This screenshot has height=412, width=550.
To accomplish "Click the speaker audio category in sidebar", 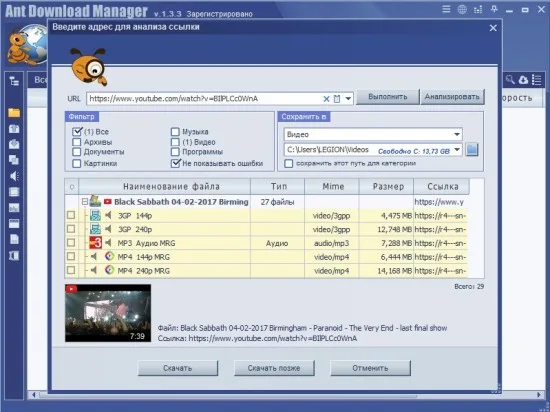I will click(x=14, y=176).
